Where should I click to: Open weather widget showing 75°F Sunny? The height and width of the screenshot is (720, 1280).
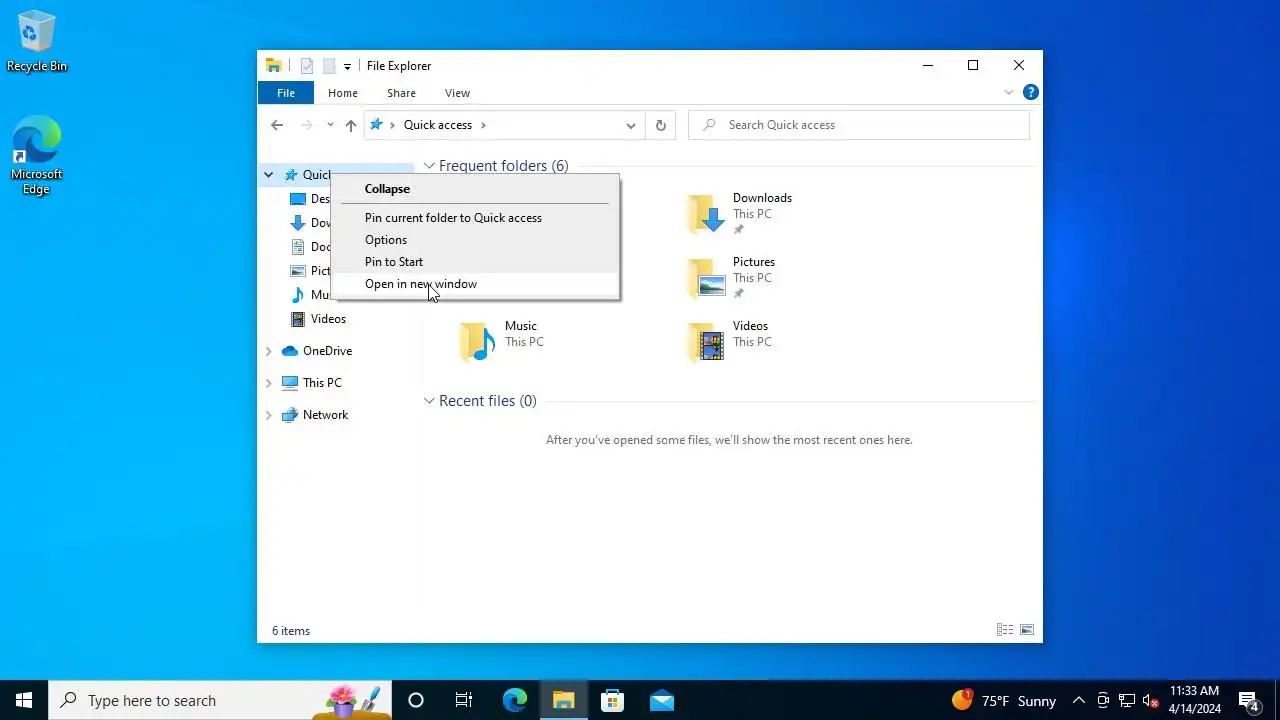(x=1004, y=700)
